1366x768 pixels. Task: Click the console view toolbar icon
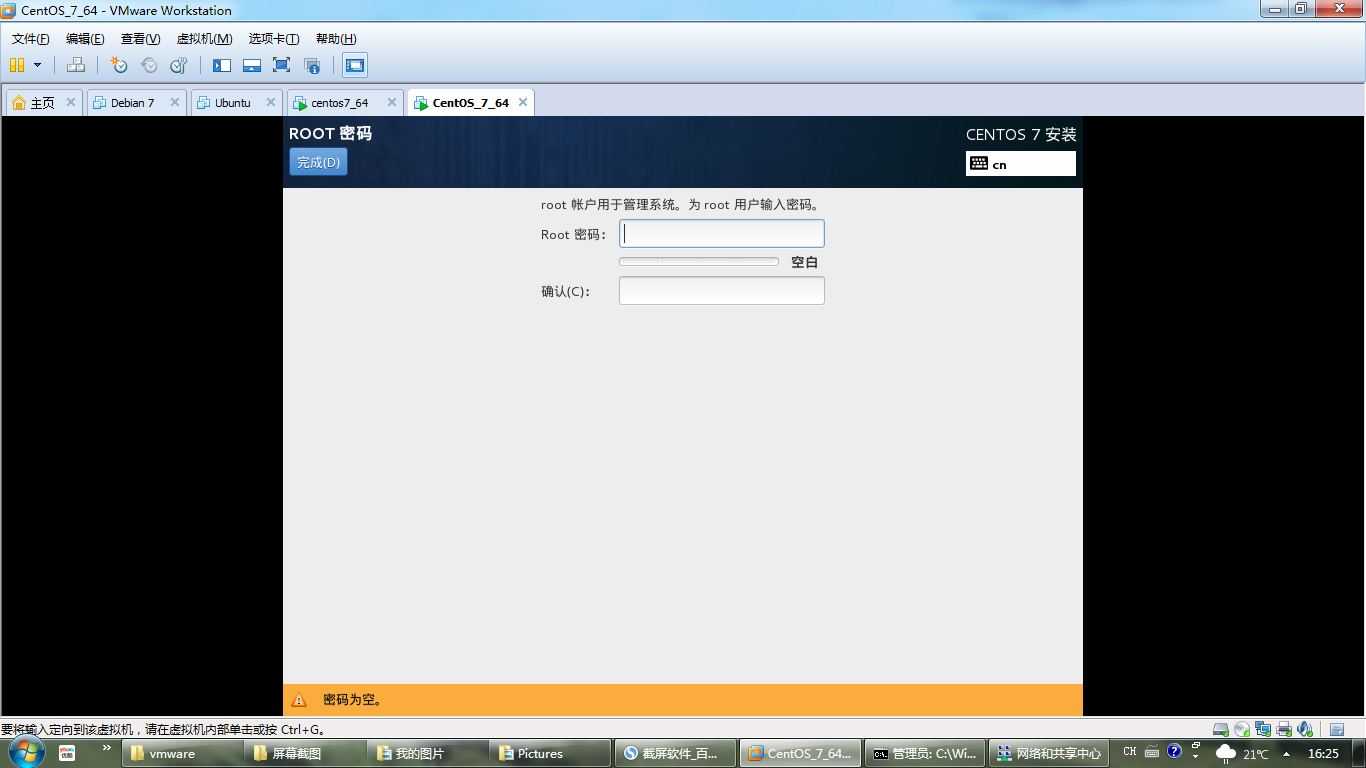(x=354, y=65)
